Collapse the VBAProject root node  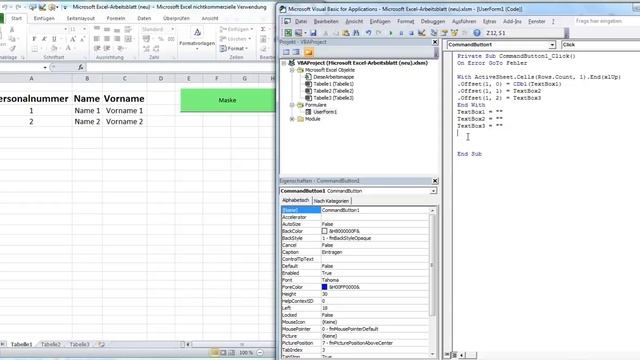284,63
